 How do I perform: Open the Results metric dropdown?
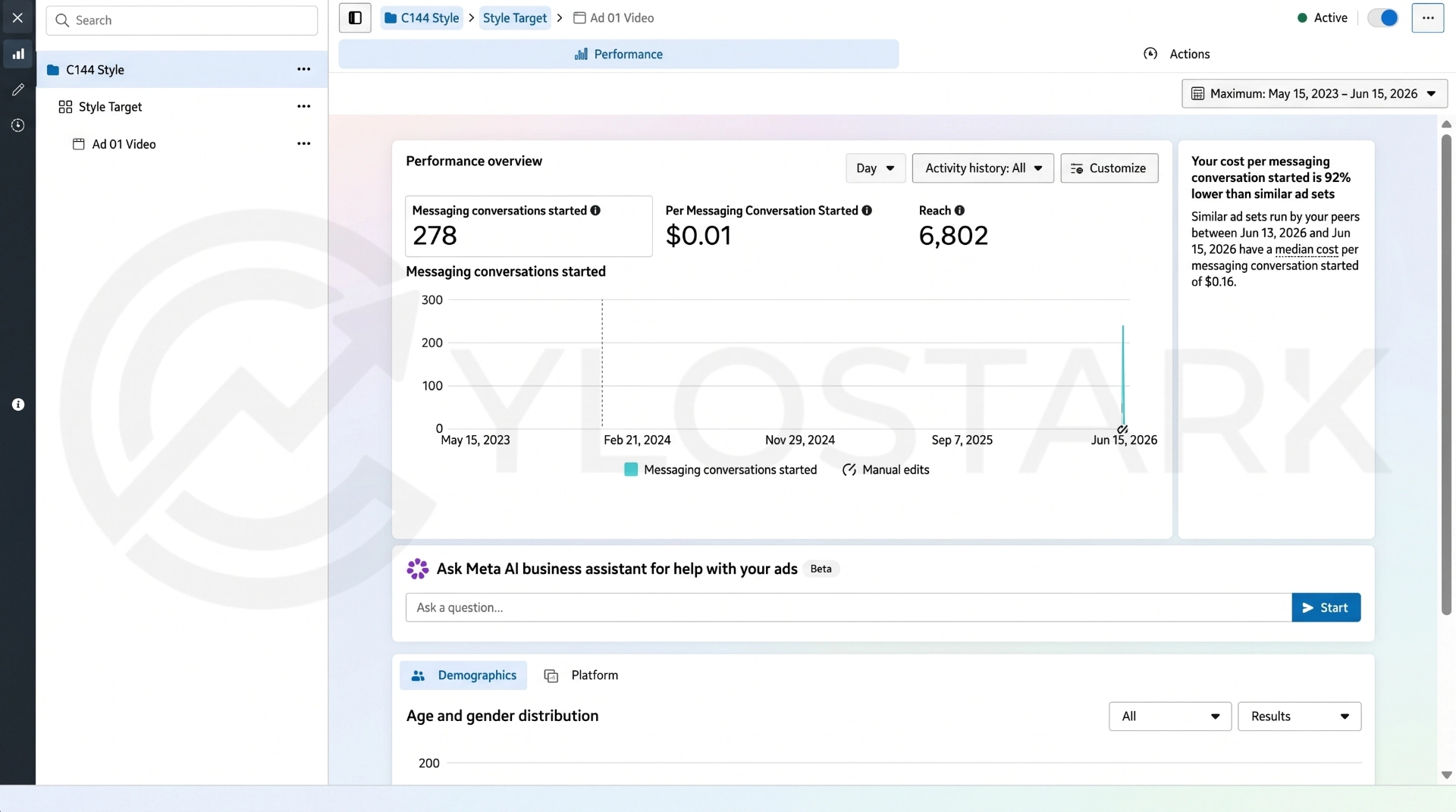[1299, 716]
